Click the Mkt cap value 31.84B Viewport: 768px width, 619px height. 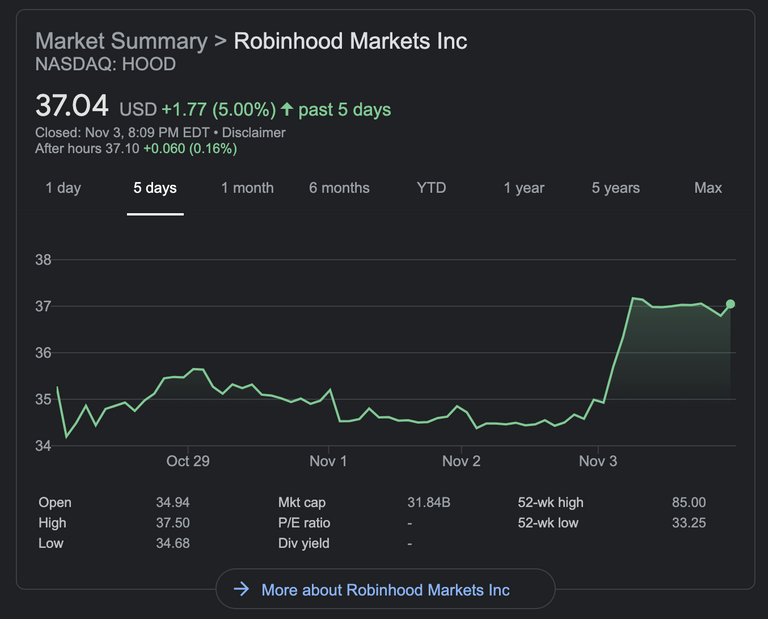[x=429, y=502]
